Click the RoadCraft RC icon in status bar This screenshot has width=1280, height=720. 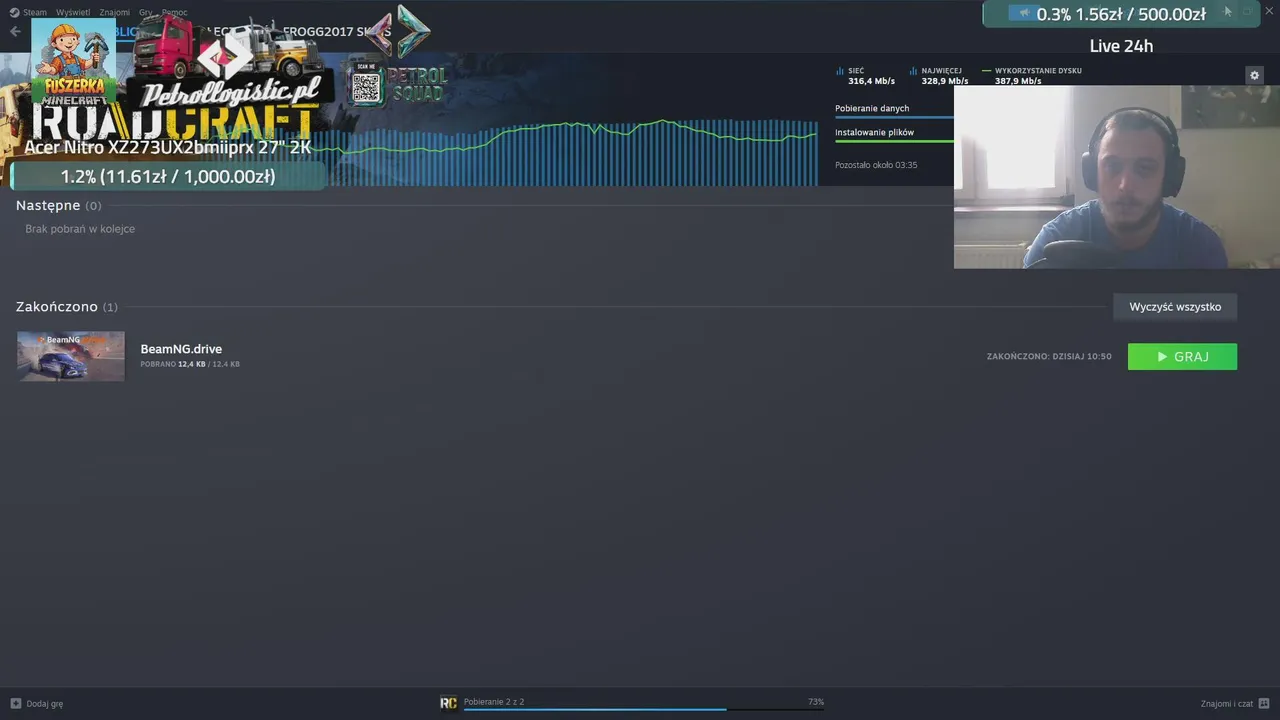448,703
